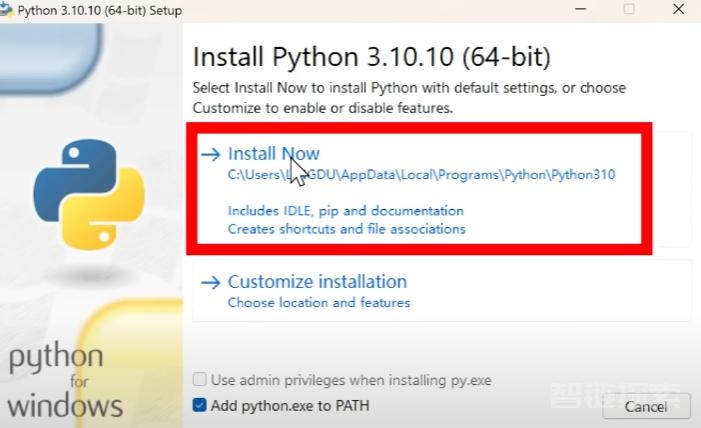Uncheck the Add python.exe to PATH checkbox
This screenshot has height=428, width=701.
click(199, 405)
